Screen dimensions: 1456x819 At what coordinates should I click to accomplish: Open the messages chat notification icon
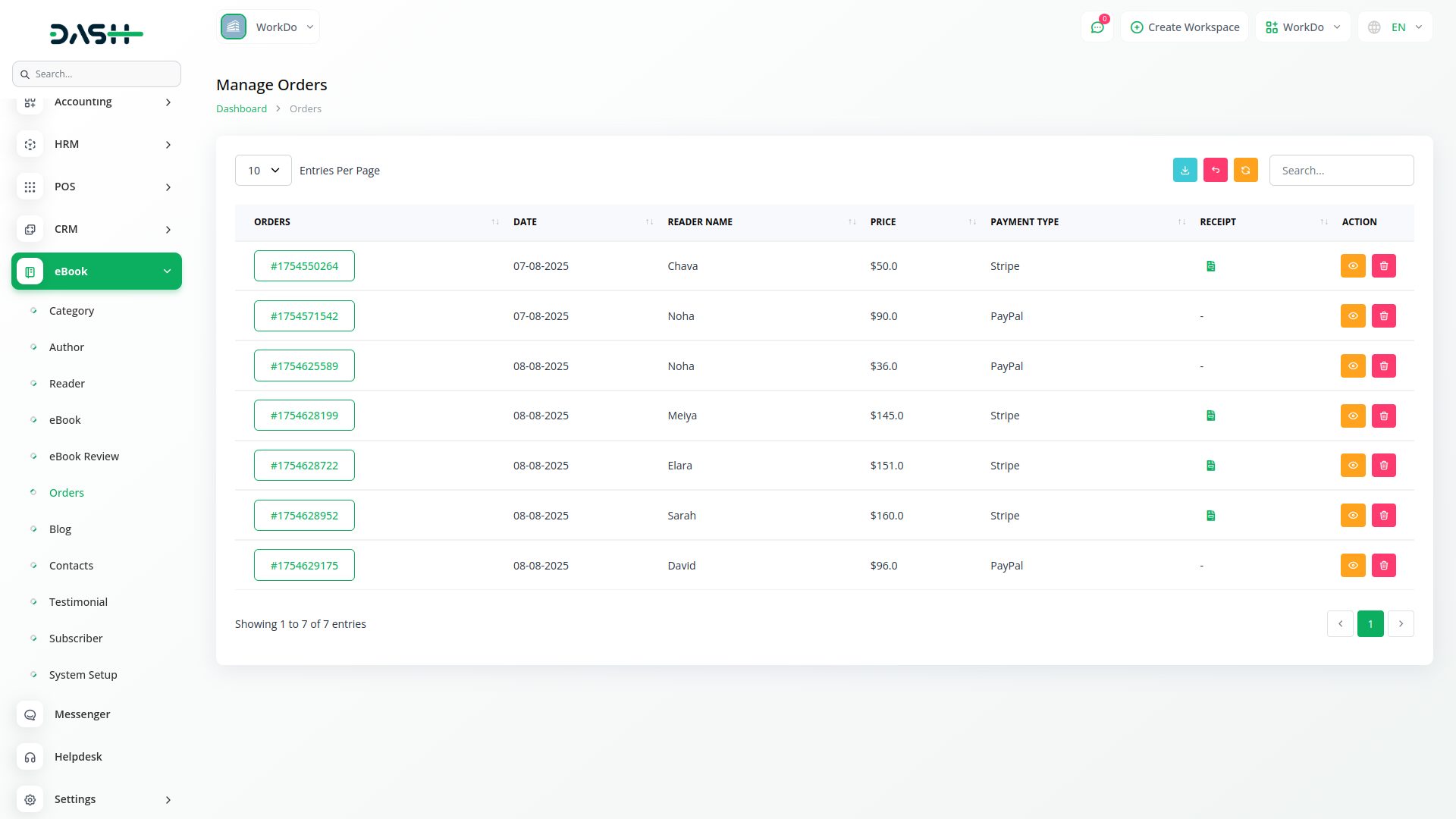(1097, 27)
